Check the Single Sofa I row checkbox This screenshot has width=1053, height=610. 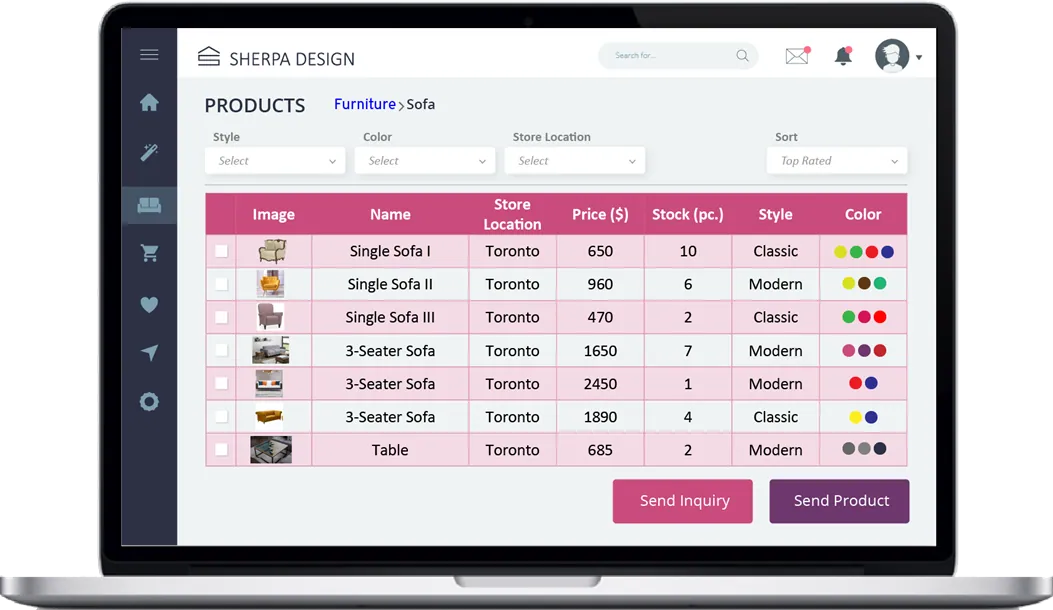[221, 251]
